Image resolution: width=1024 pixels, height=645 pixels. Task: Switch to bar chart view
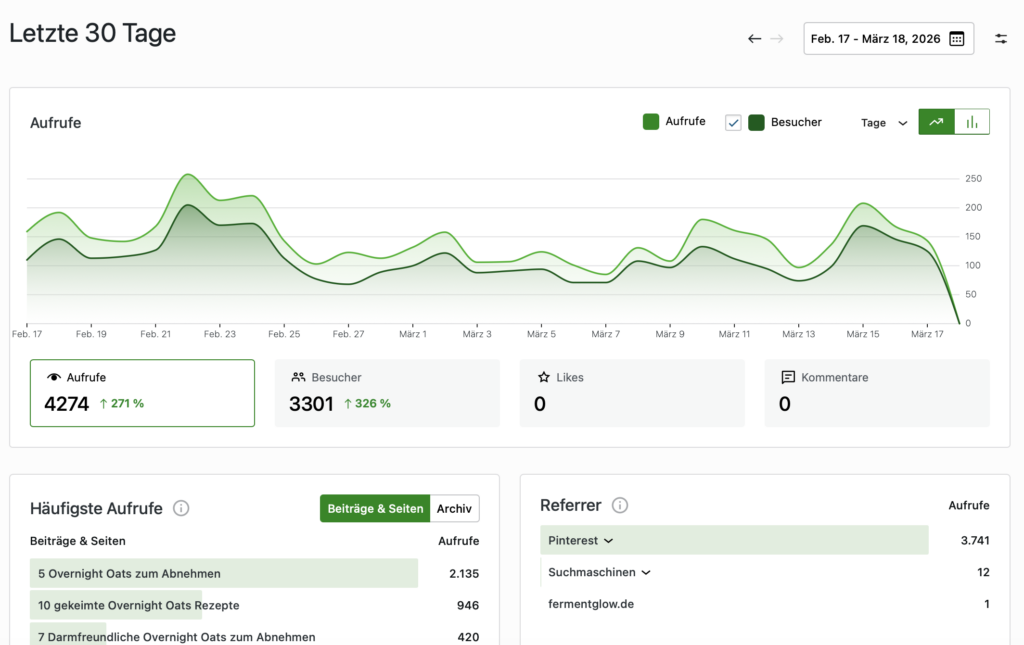972,122
